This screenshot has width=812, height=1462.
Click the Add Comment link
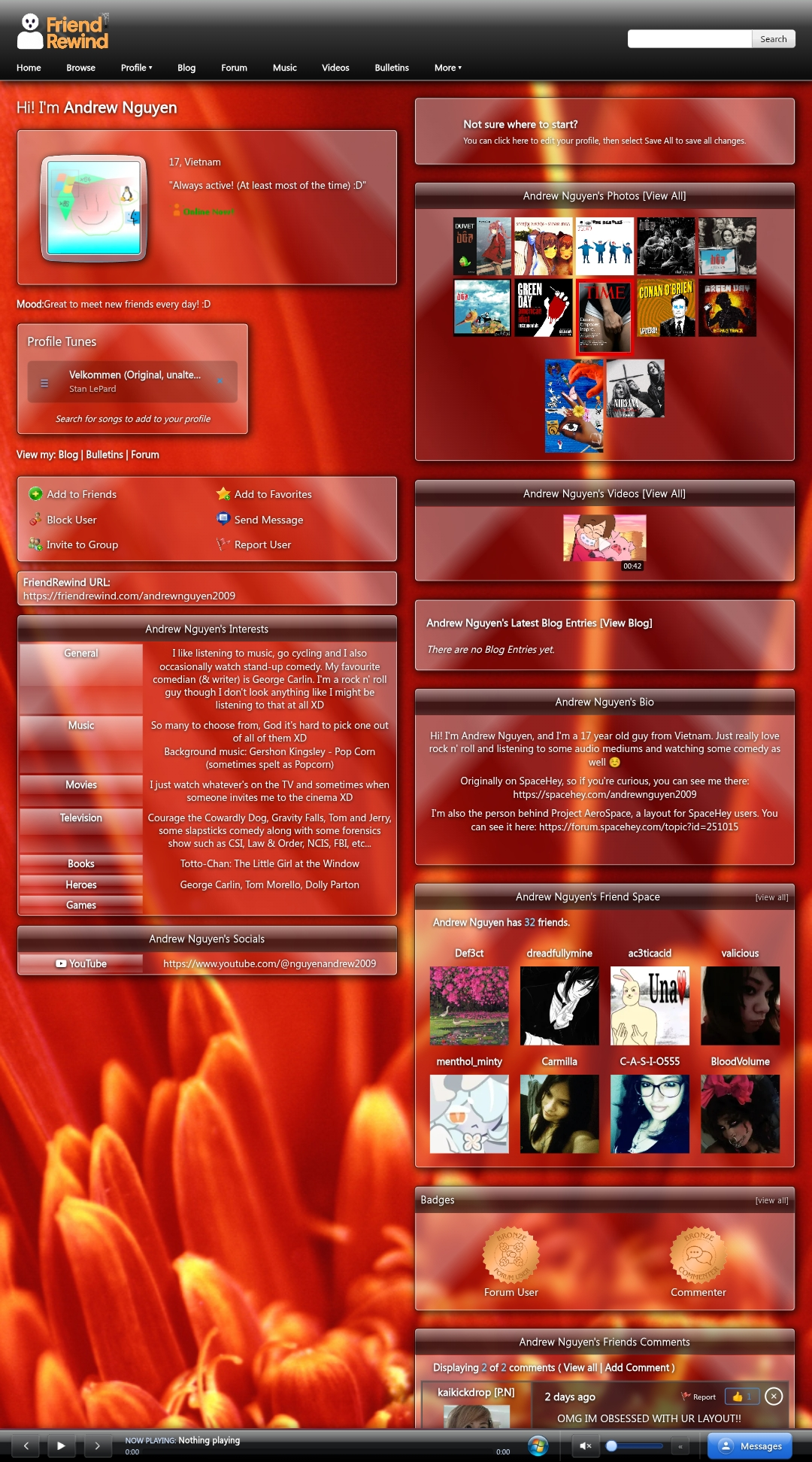coord(638,1367)
